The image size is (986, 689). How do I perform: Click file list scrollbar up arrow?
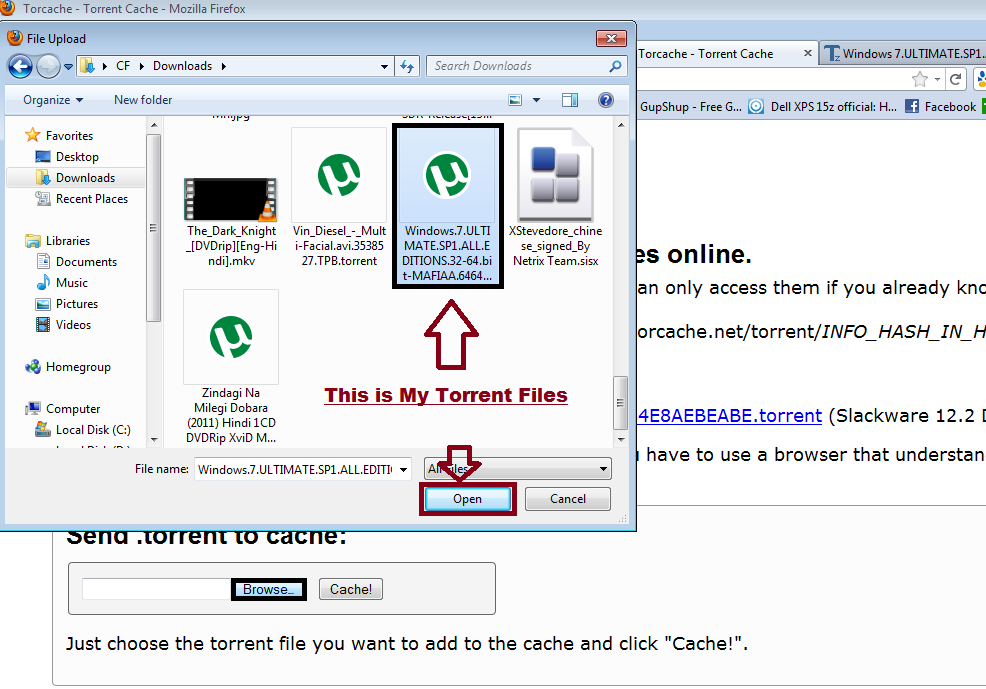[621, 125]
